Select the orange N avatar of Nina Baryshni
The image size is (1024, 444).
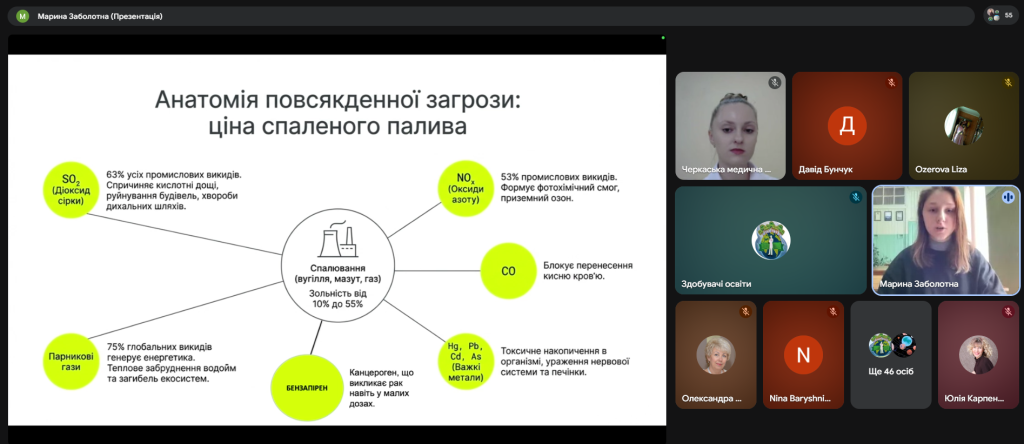click(803, 353)
